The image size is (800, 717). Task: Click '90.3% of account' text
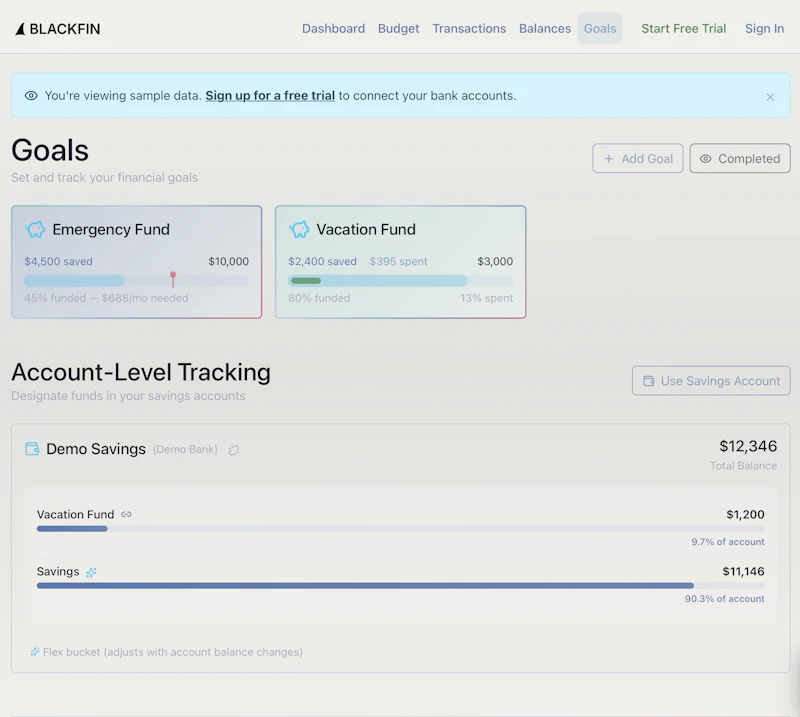click(x=724, y=599)
